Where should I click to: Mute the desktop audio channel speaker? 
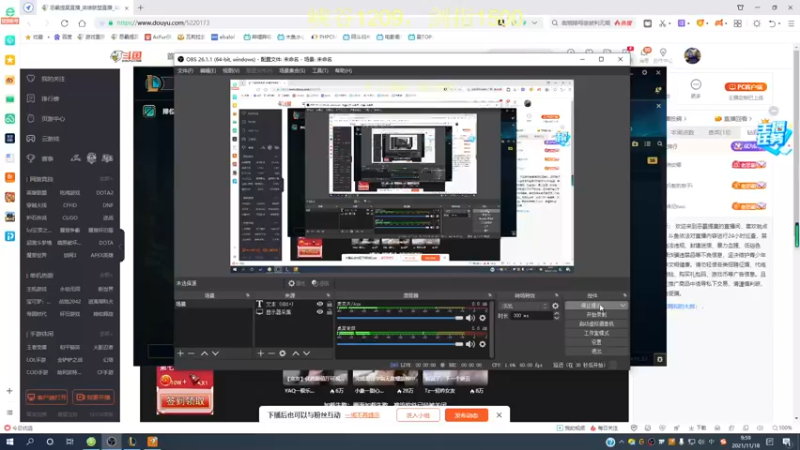[x=470, y=344]
